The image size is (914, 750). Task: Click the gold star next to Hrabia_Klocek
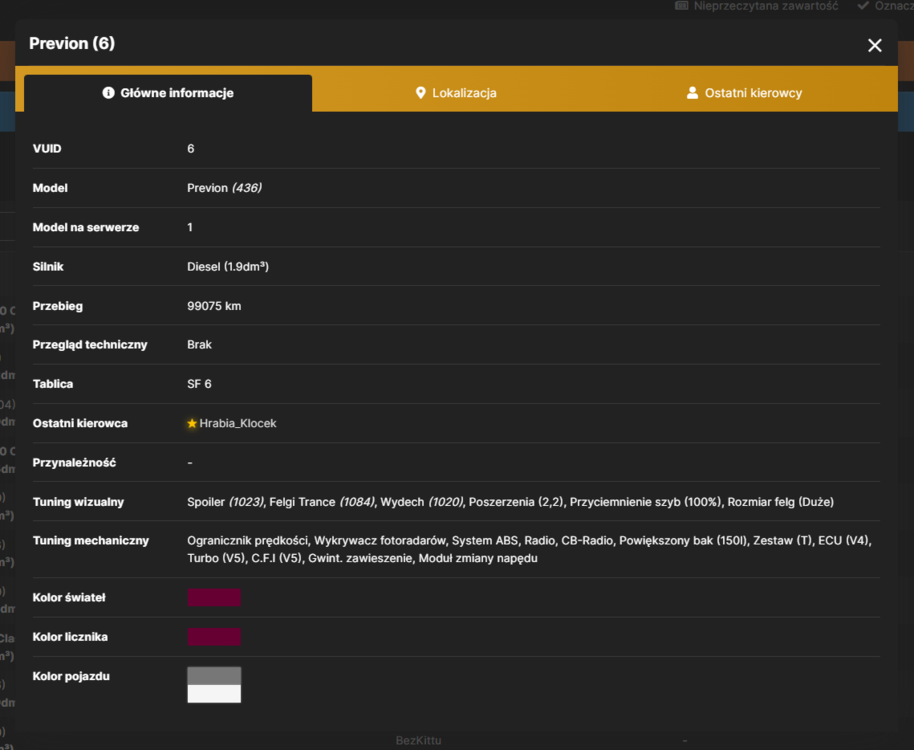[192, 424]
